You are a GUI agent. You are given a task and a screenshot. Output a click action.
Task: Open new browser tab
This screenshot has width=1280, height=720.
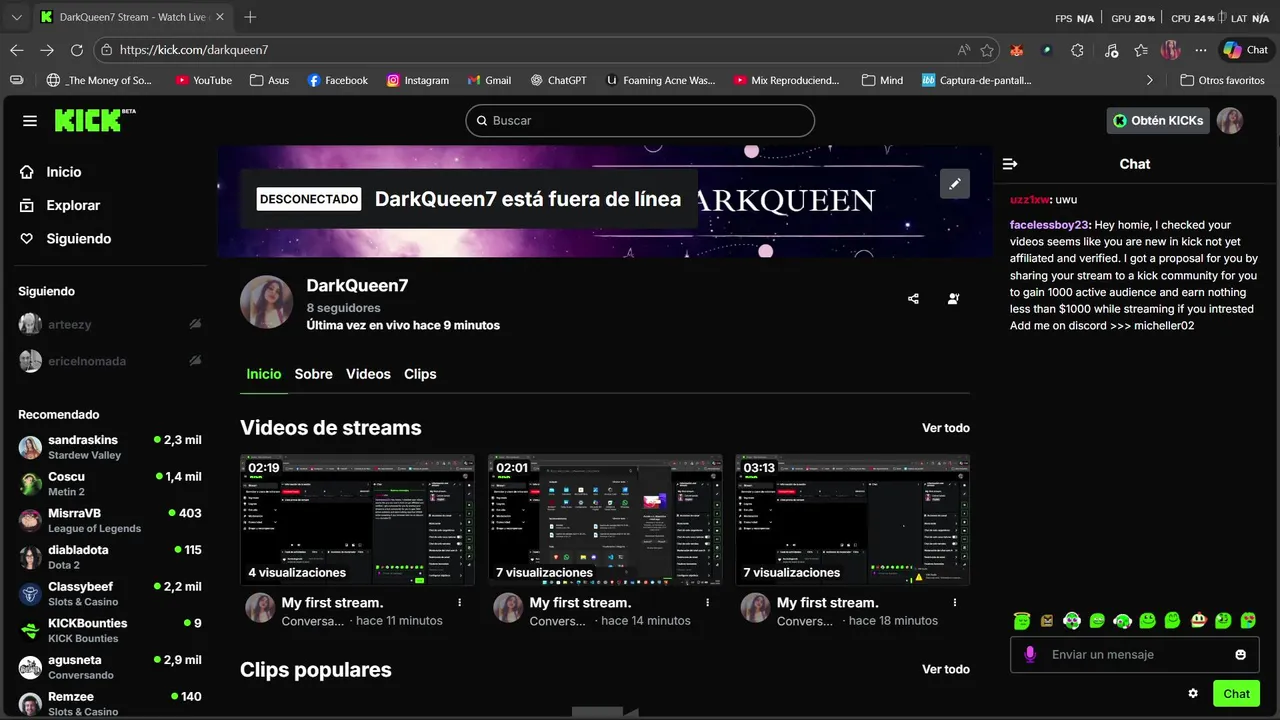[x=250, y=17]
